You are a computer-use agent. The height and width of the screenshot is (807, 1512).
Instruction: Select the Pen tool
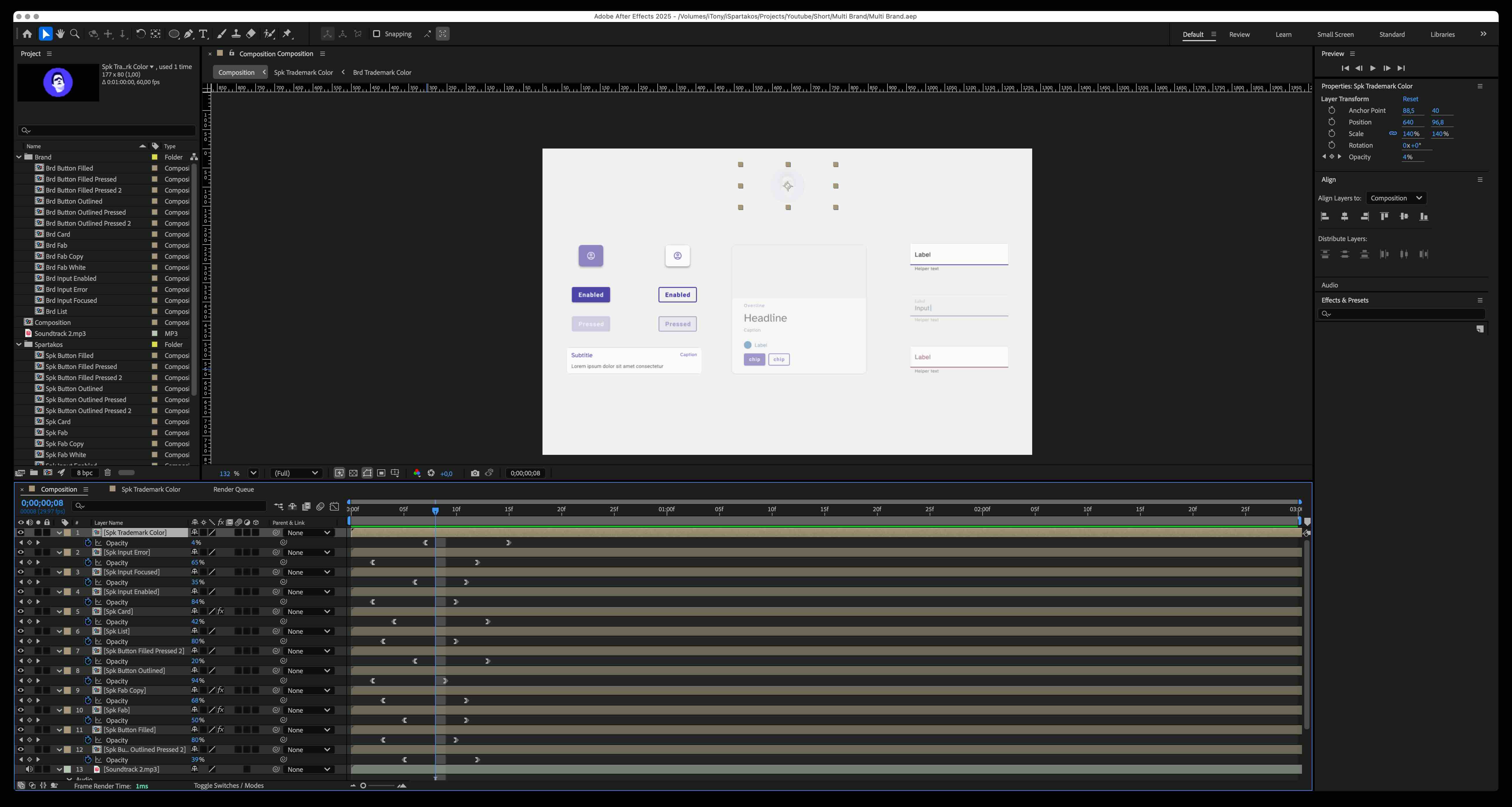pyautogui.click(x=188, y=34)
